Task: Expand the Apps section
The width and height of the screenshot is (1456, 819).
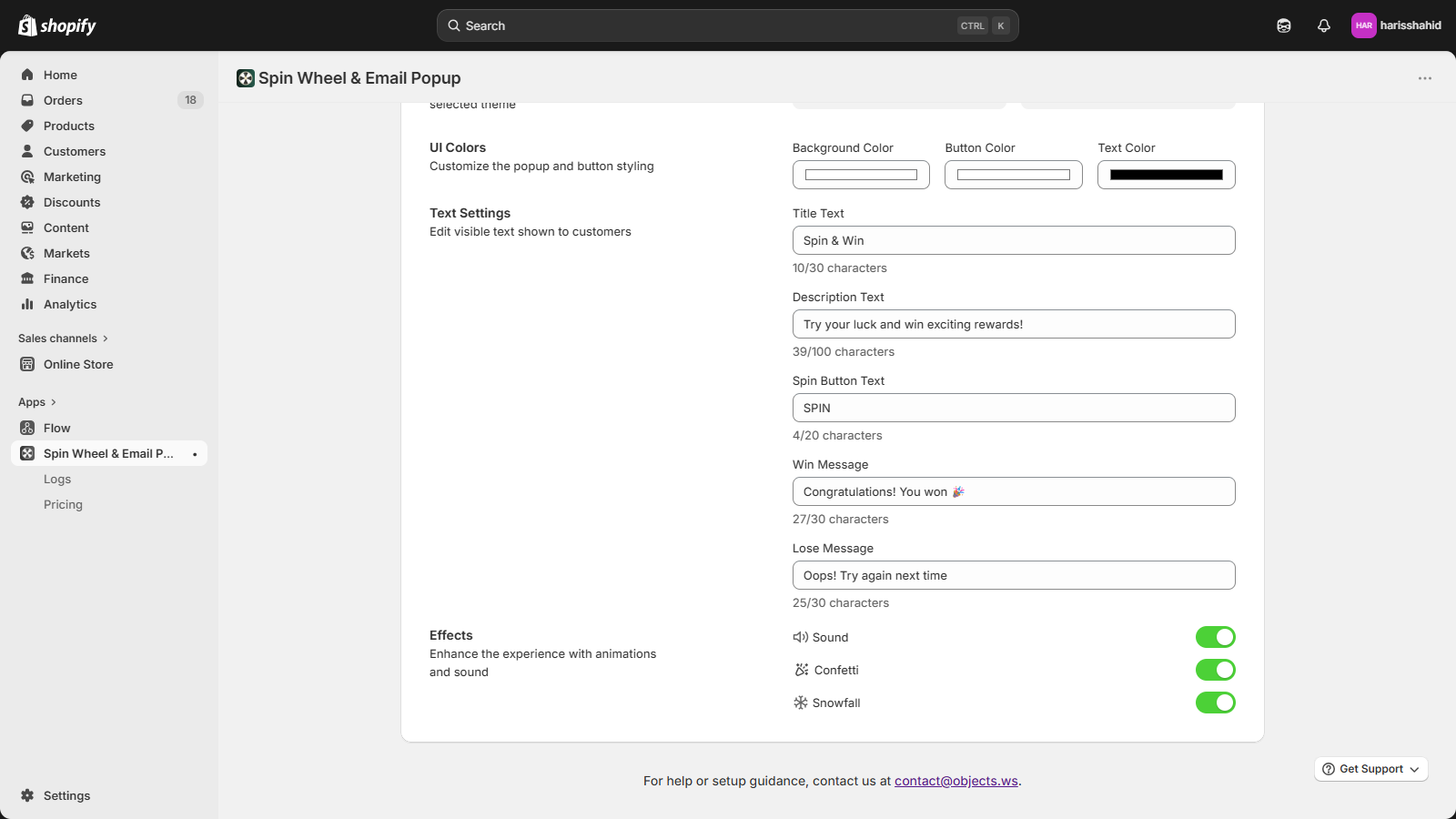Action: point(37,402)
